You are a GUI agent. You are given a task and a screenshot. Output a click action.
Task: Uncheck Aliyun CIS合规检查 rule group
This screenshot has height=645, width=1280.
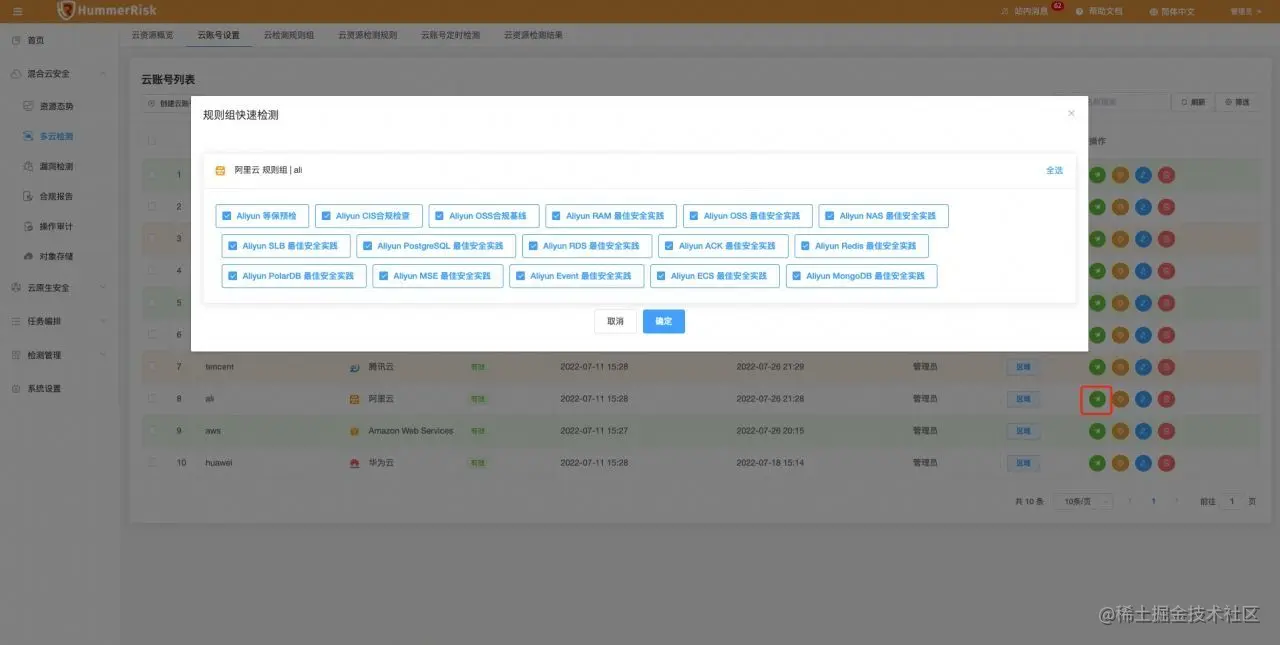pyautogui.click(x=326, y=216)
